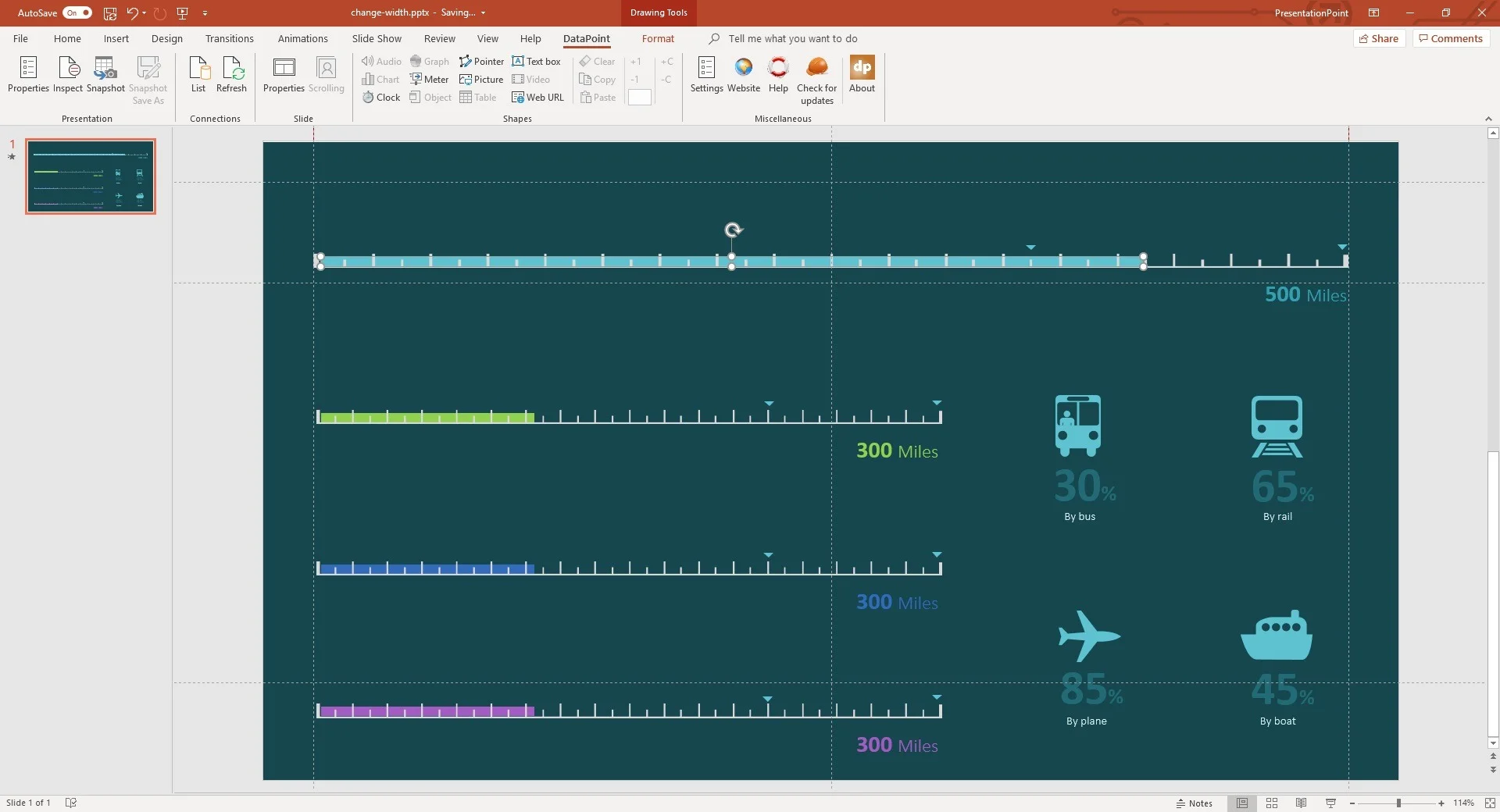Switch to the Format tab
The image size is (1500, 812).
[658, 39]
